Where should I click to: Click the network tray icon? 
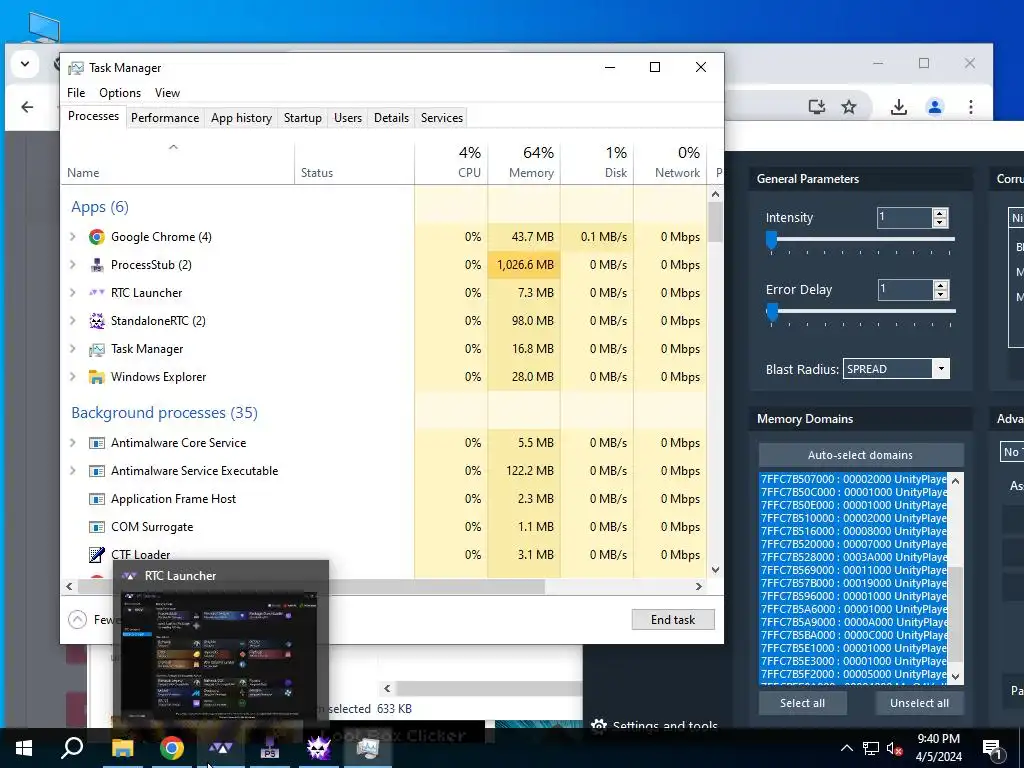tap(871, 748)
